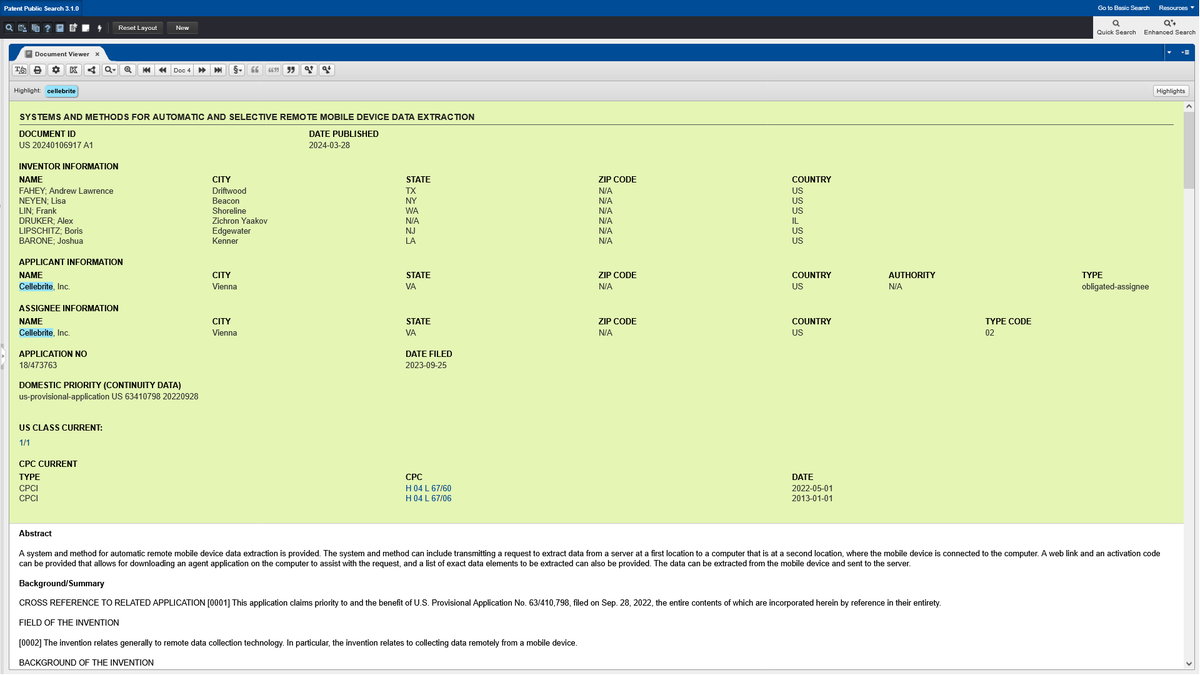Toggle the cellebrite highlight chip
Viewport: 1200px width, 675px height.
click(61, 91)
